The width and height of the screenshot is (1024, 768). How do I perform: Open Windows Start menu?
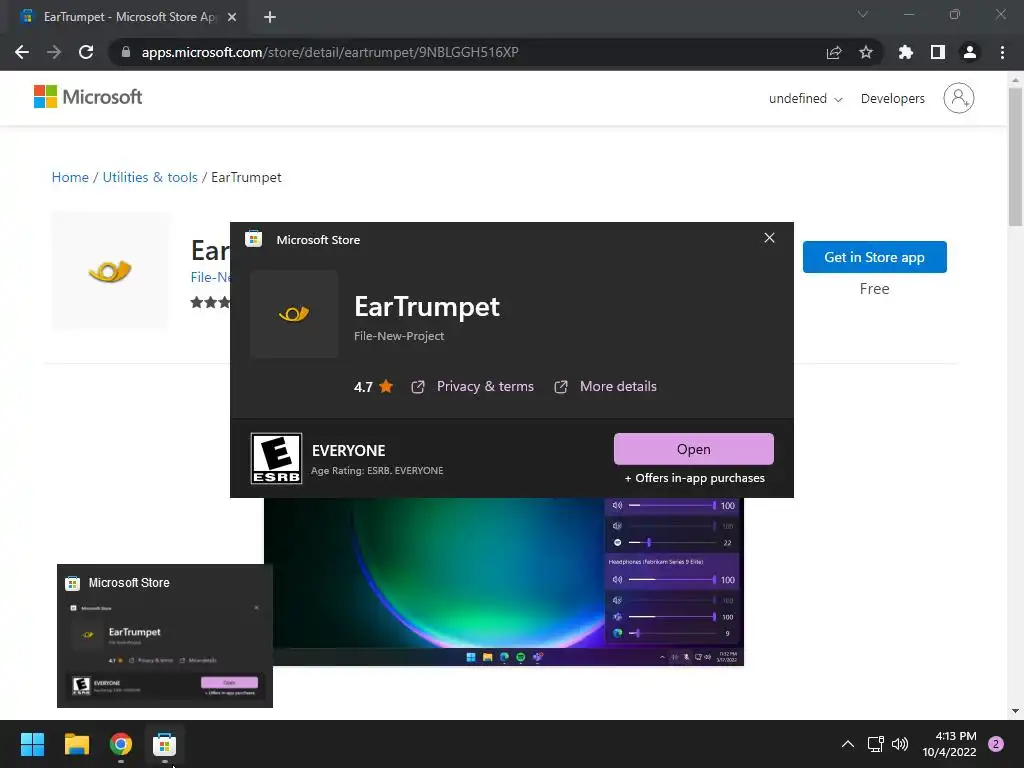pos(32,744)
